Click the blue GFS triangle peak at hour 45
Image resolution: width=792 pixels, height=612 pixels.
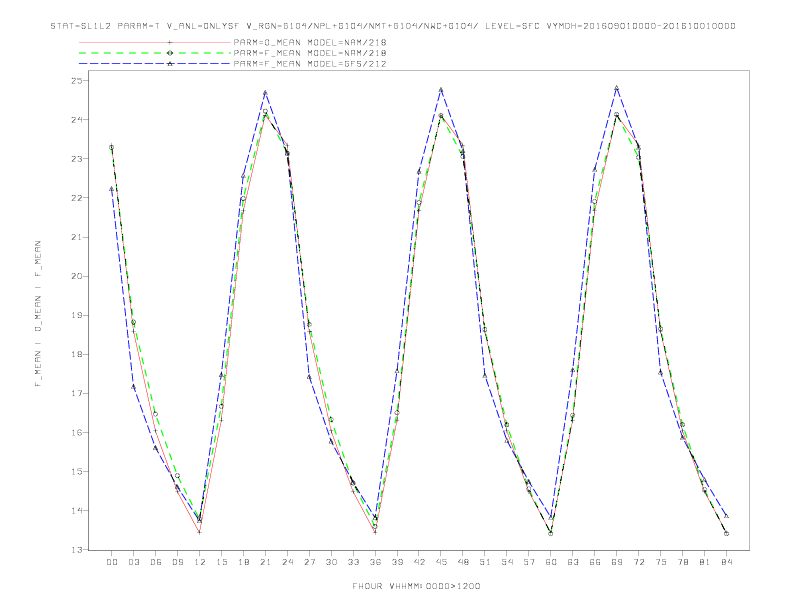click(441, 90)
